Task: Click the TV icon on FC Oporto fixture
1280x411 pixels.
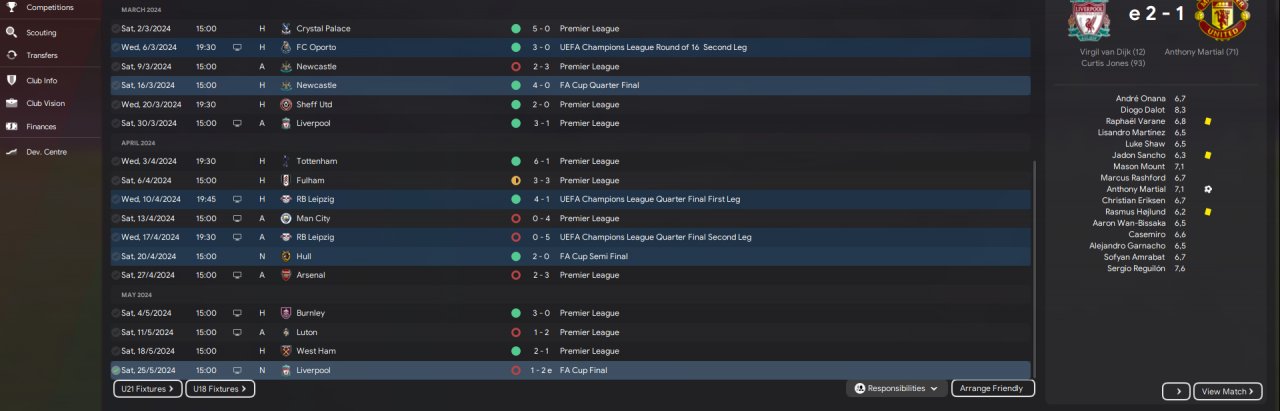Action: tap(237, 47)
